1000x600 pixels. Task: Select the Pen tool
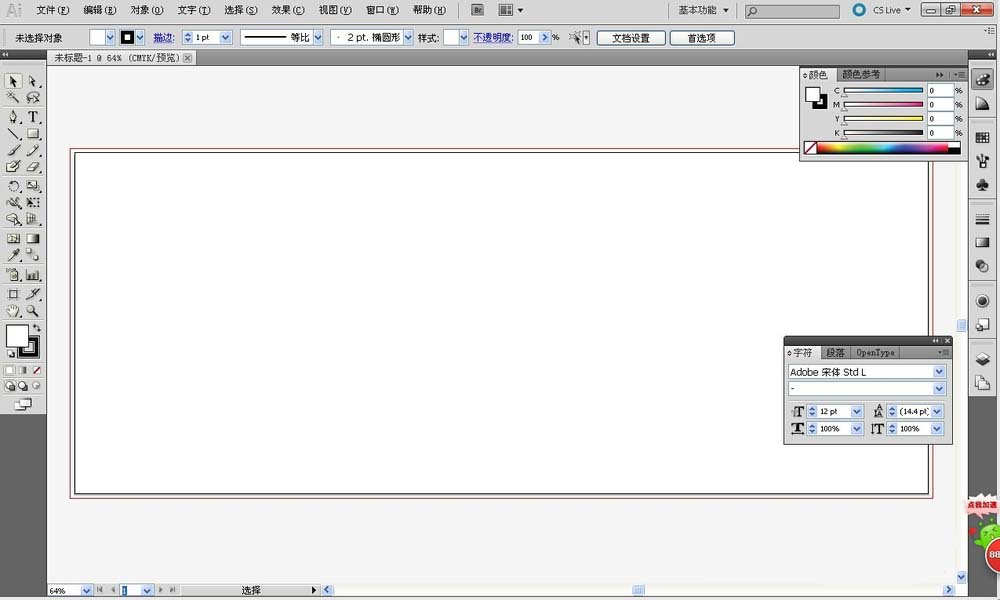[13, 117]
